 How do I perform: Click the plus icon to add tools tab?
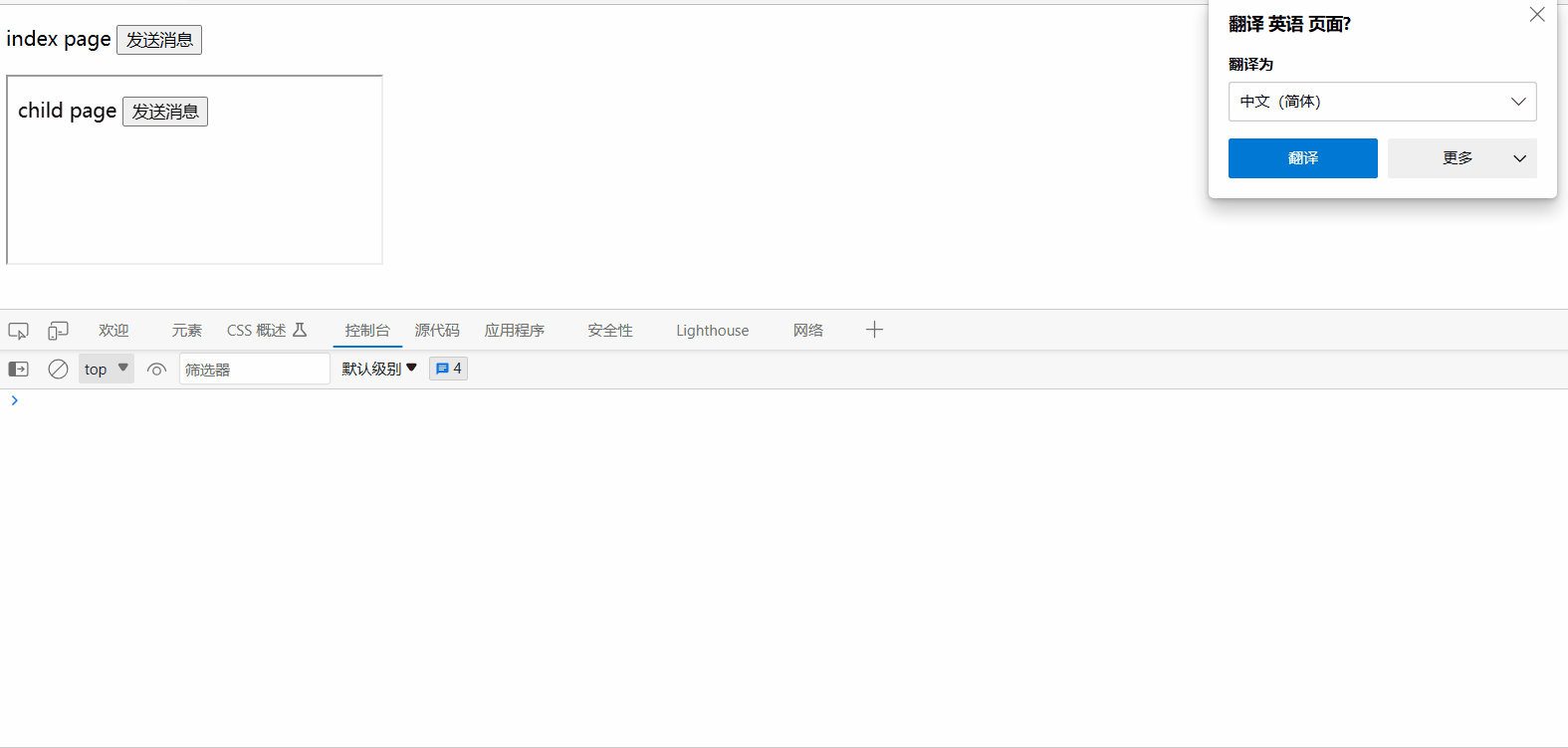coord(874,330)
